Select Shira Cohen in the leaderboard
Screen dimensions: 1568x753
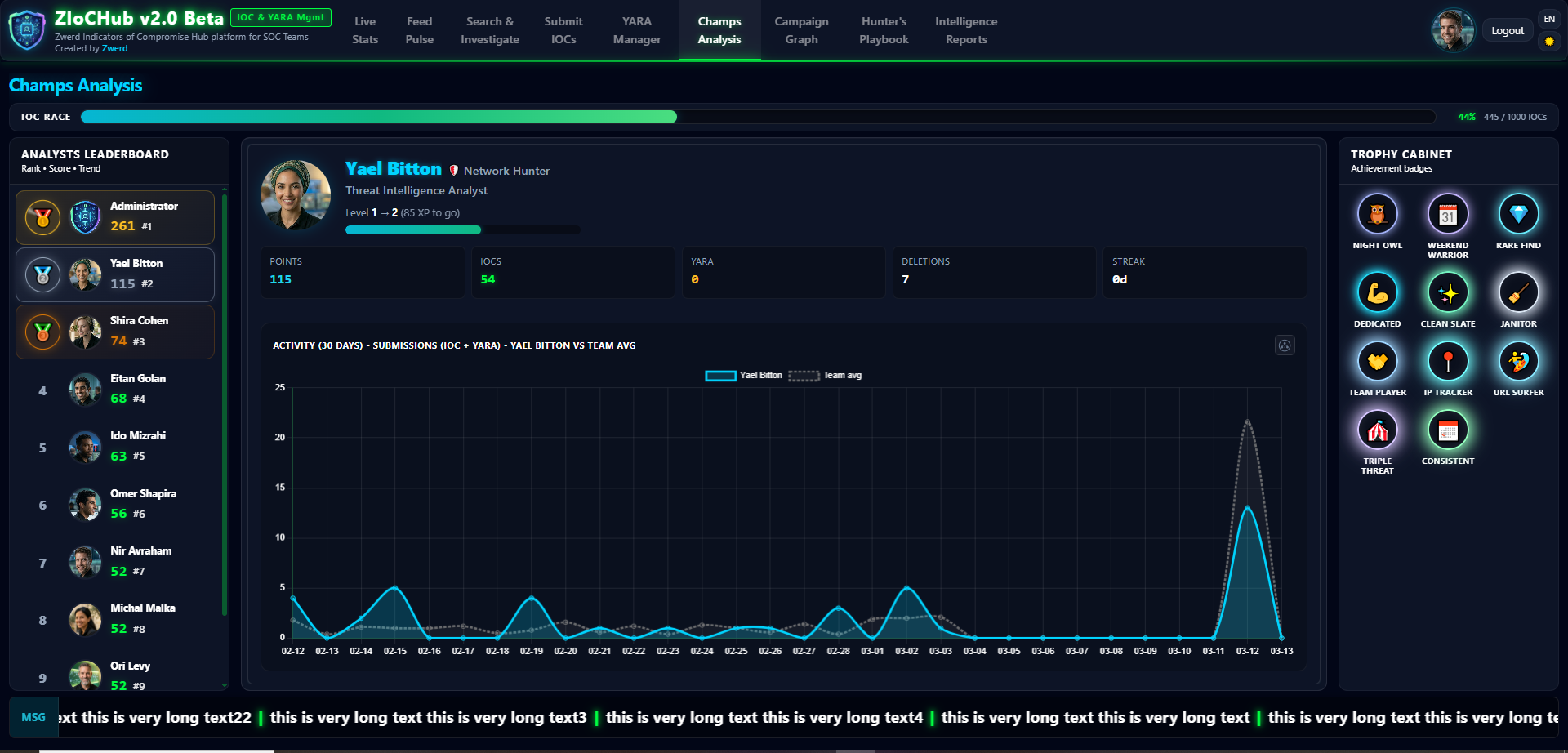[115, 332]
